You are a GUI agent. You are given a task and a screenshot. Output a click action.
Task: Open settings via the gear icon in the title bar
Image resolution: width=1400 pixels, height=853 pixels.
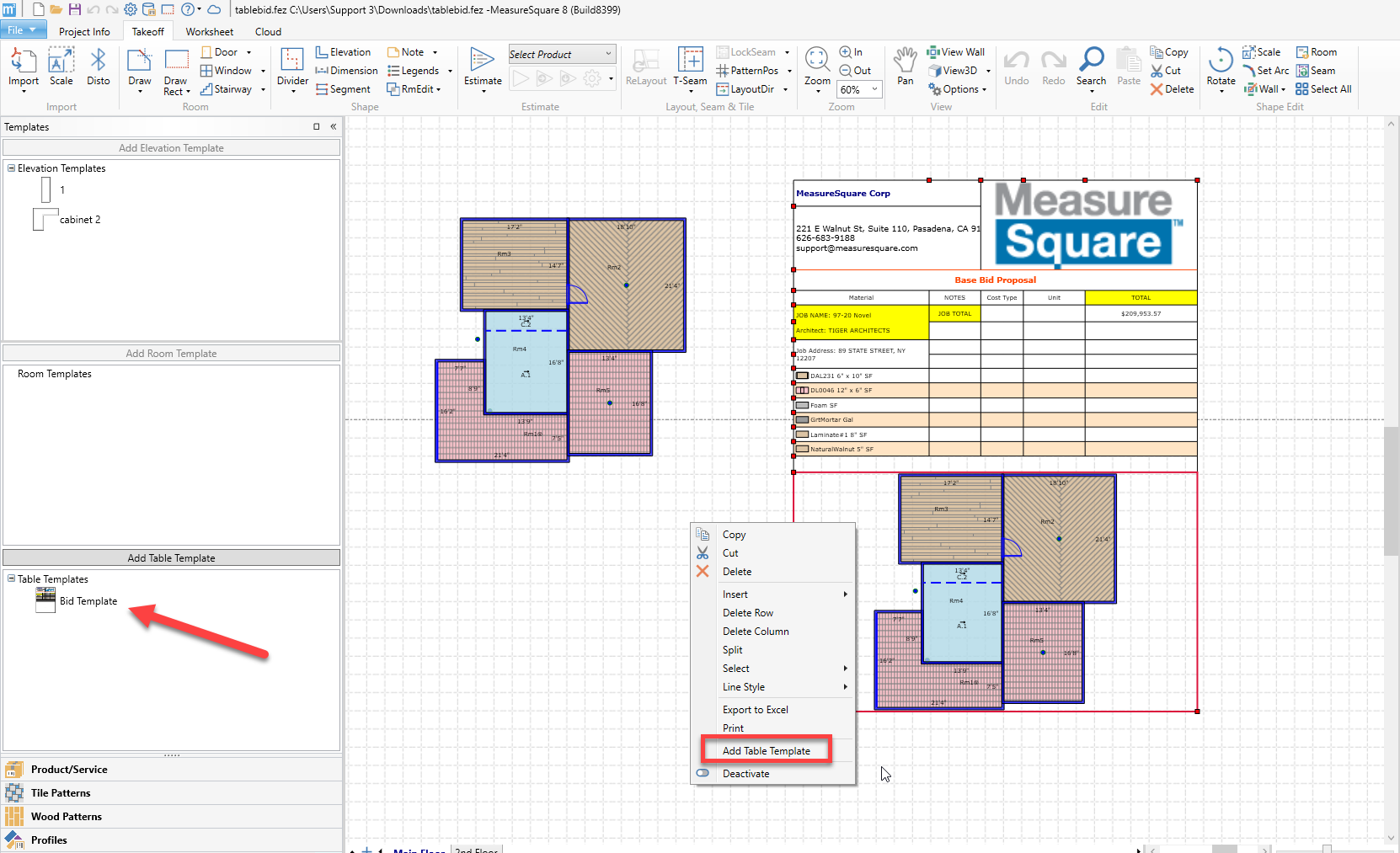click(x=131, y=10)
